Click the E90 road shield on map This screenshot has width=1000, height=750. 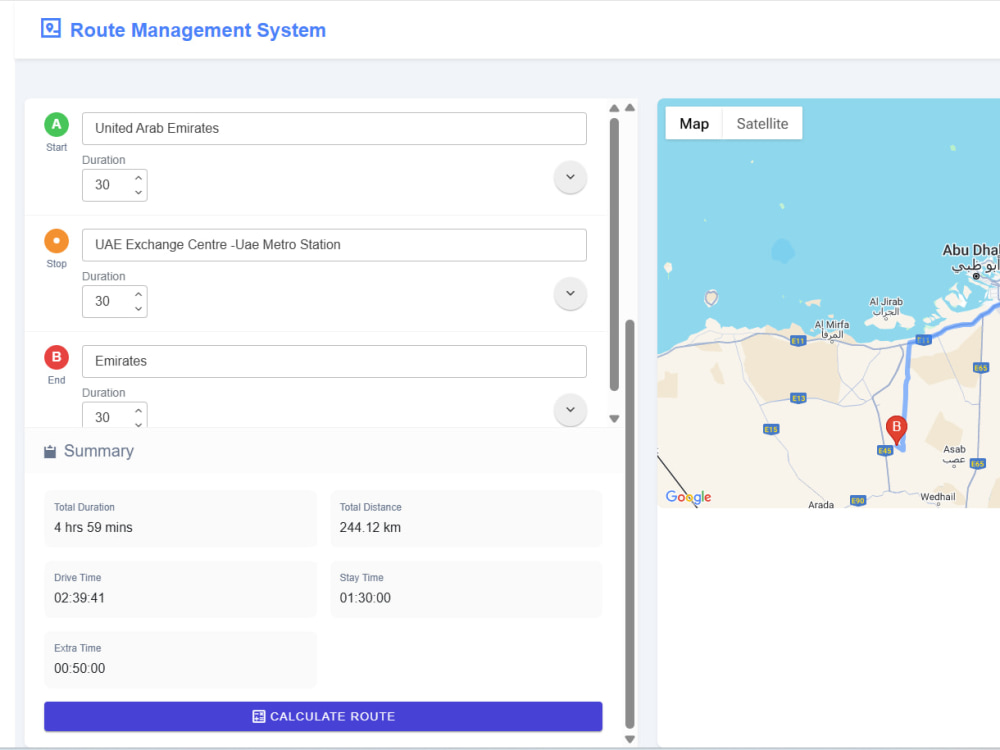(858, 501)
